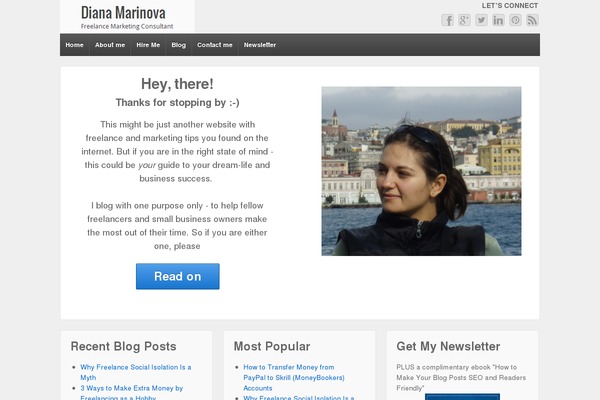Click the Recent Blog Posts heading
The image size is (600, 400).
124,346
